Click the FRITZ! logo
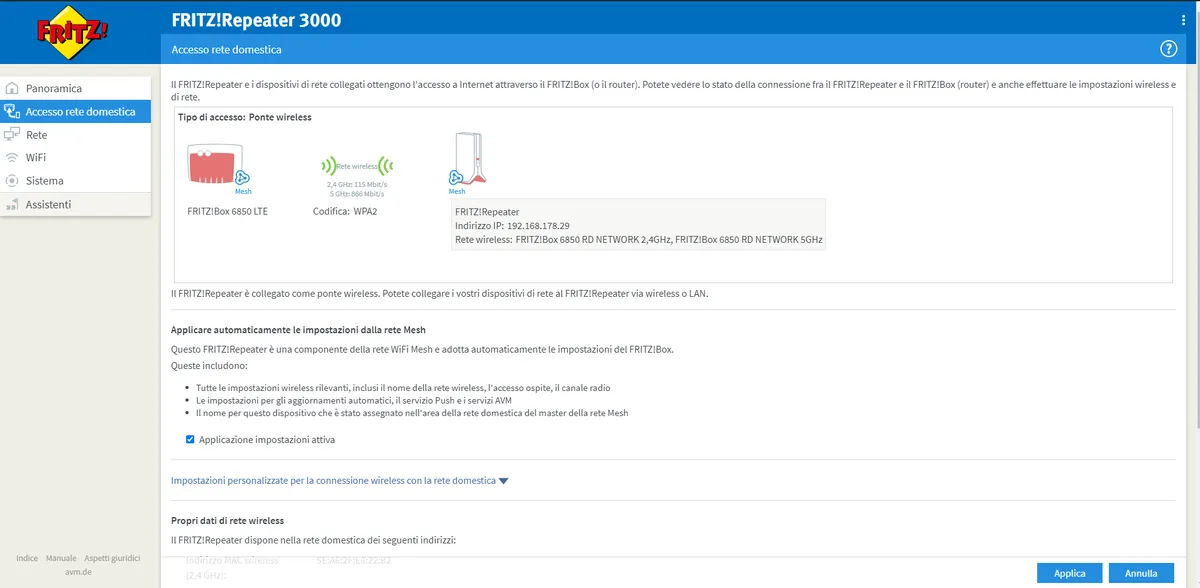 pyautogui.click(x=73, y=31)
